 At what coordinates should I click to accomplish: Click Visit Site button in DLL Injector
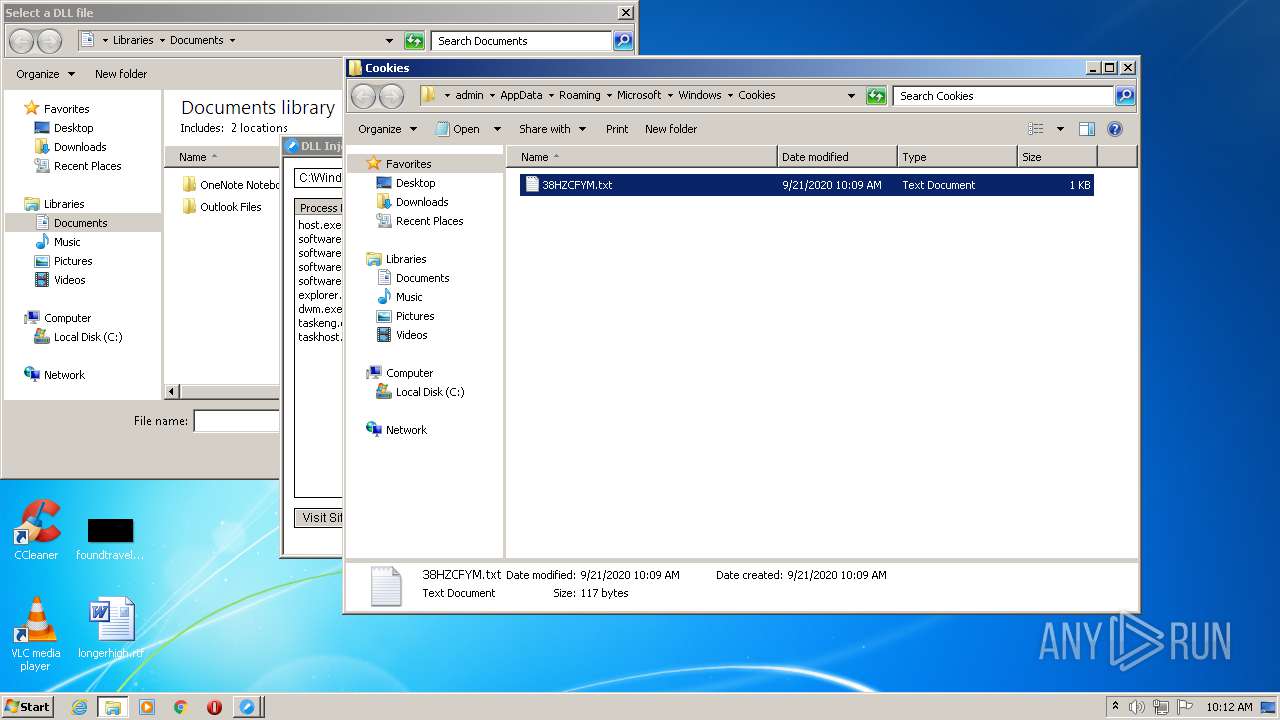pyautogui.click(x=320, y=518)
